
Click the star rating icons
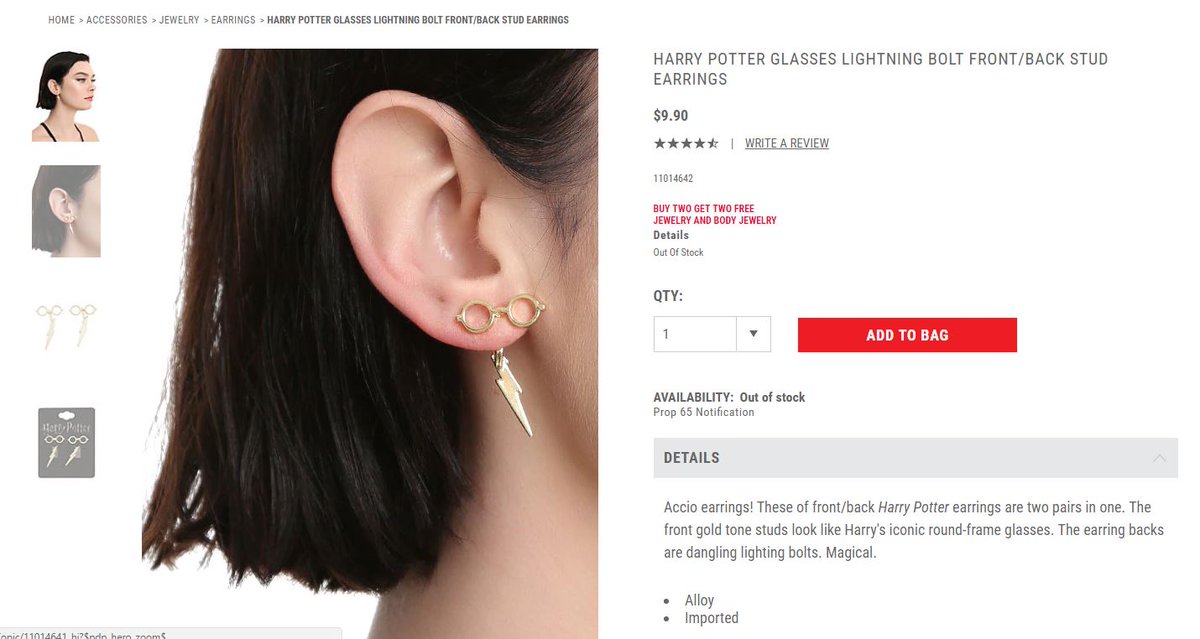pos(686,143)
